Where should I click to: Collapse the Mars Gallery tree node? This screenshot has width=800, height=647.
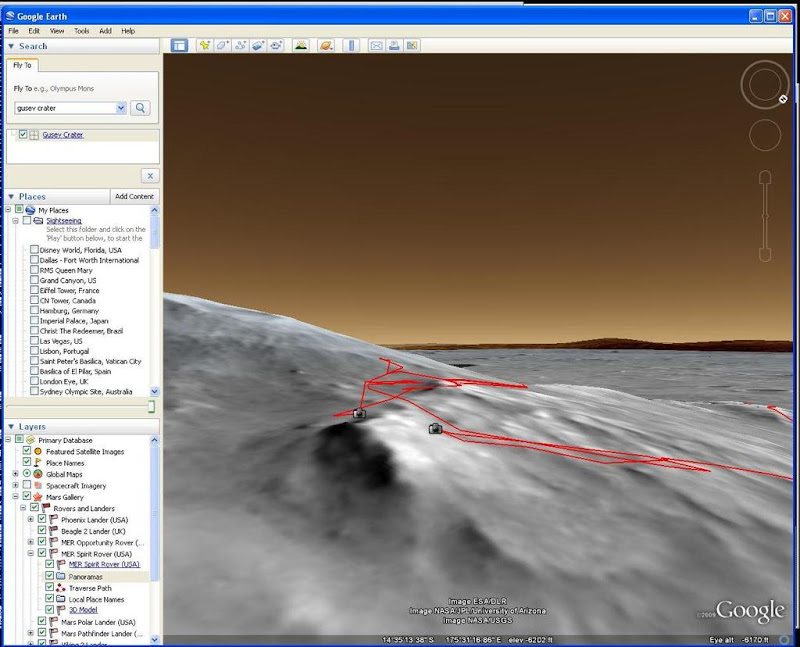tap(14, 497)
